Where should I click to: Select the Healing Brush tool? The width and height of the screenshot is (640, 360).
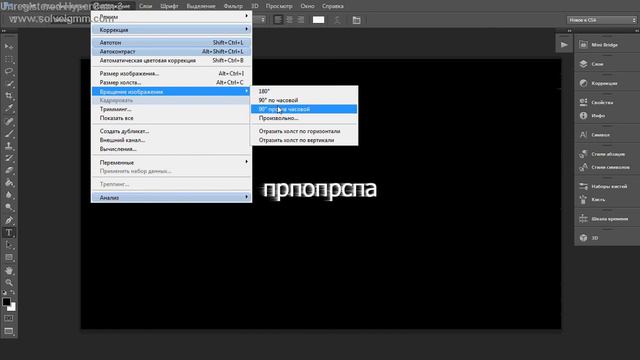9,121
